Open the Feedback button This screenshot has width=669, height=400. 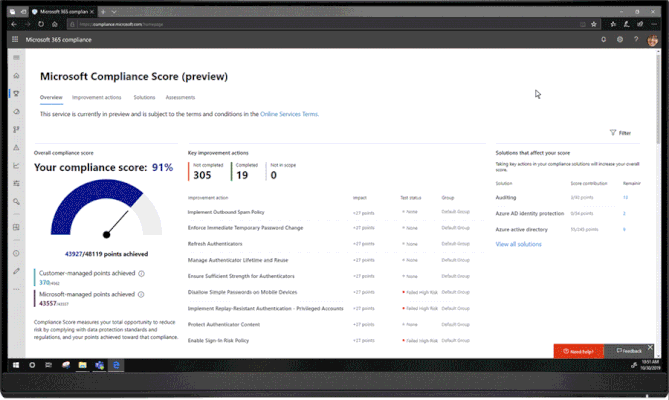coord(629,351)
